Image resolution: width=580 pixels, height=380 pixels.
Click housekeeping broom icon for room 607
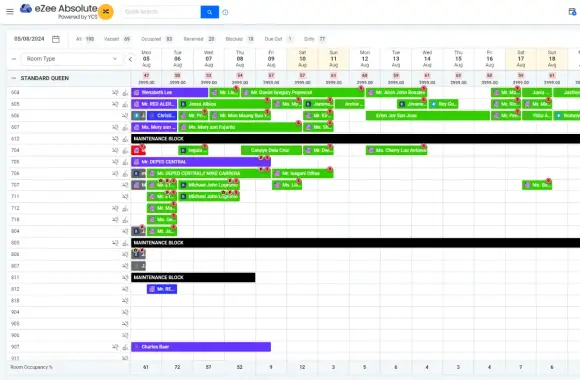coord(125,127)
